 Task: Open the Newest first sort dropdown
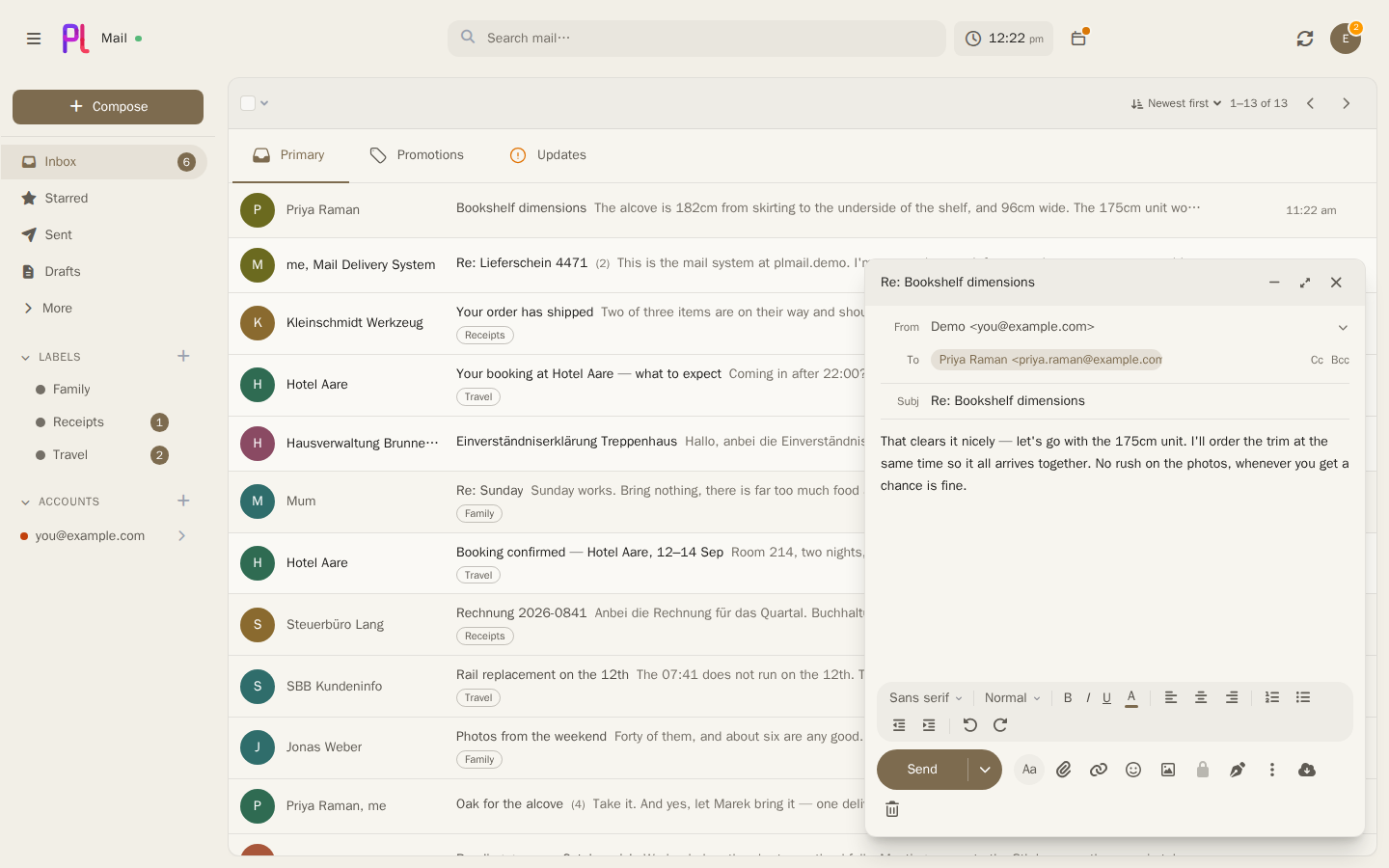pyautogui.click(x=1177, y=103)
